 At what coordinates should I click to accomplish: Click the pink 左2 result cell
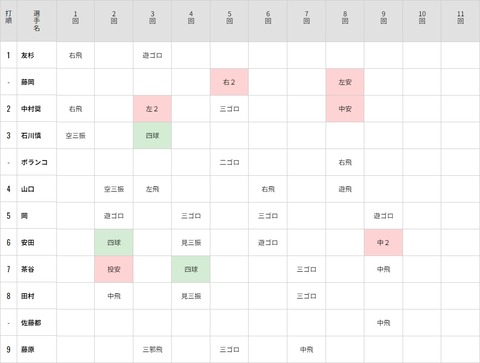point(152,109)
